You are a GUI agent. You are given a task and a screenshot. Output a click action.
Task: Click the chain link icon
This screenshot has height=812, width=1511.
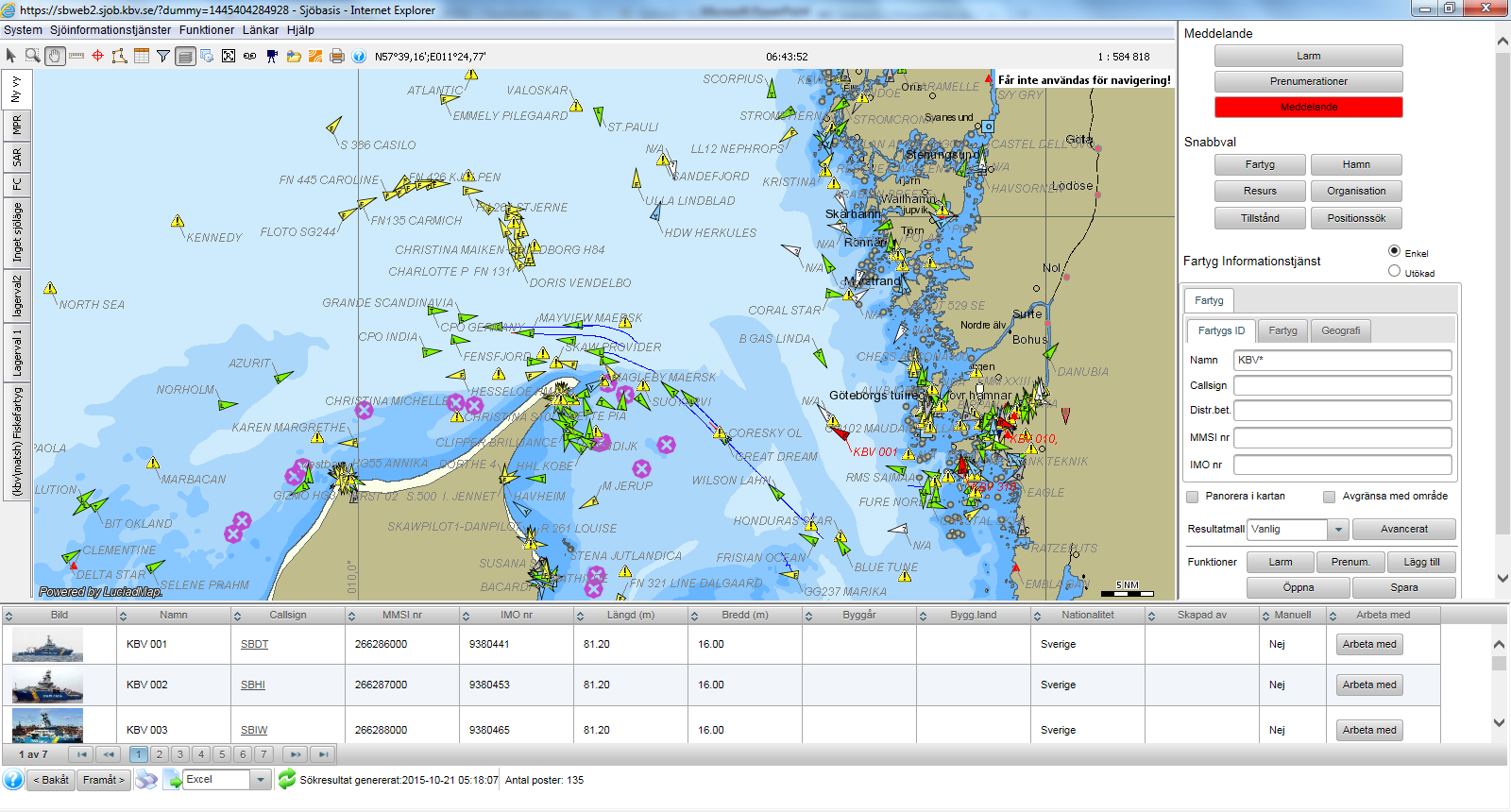point(249,57)
